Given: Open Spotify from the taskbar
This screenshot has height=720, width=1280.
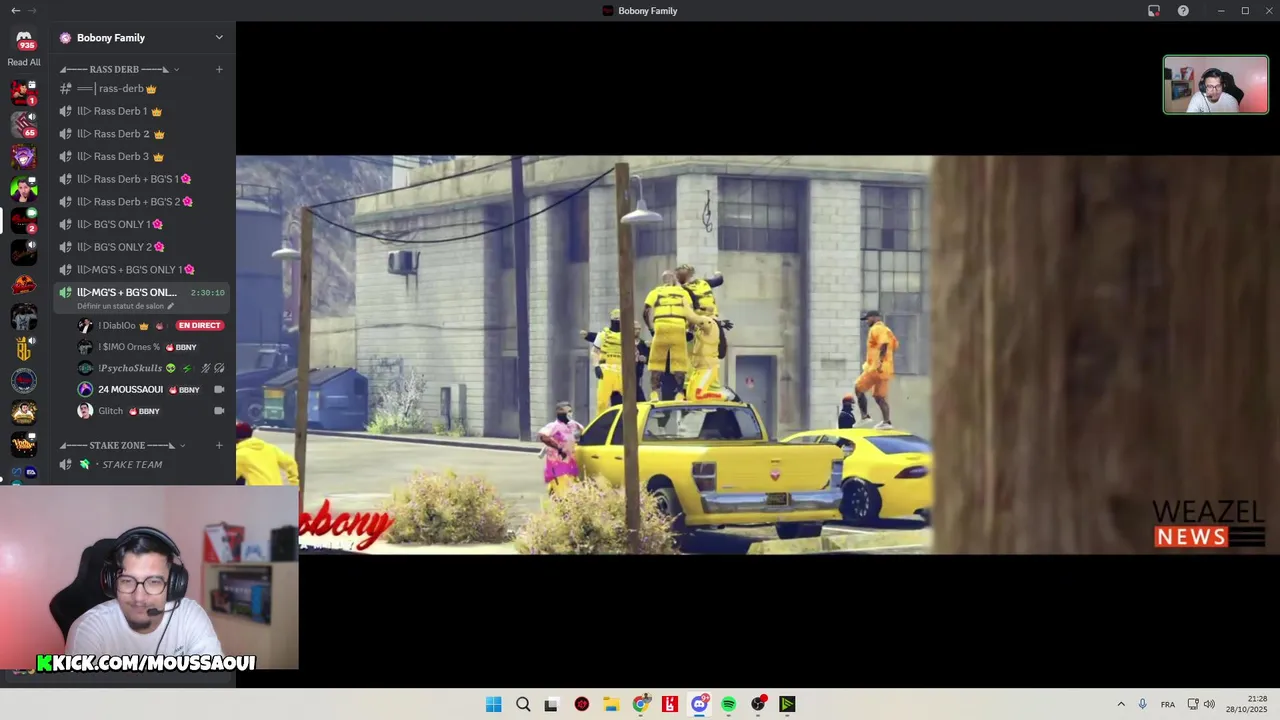Looking at the screenshot, I should [729, 704].
